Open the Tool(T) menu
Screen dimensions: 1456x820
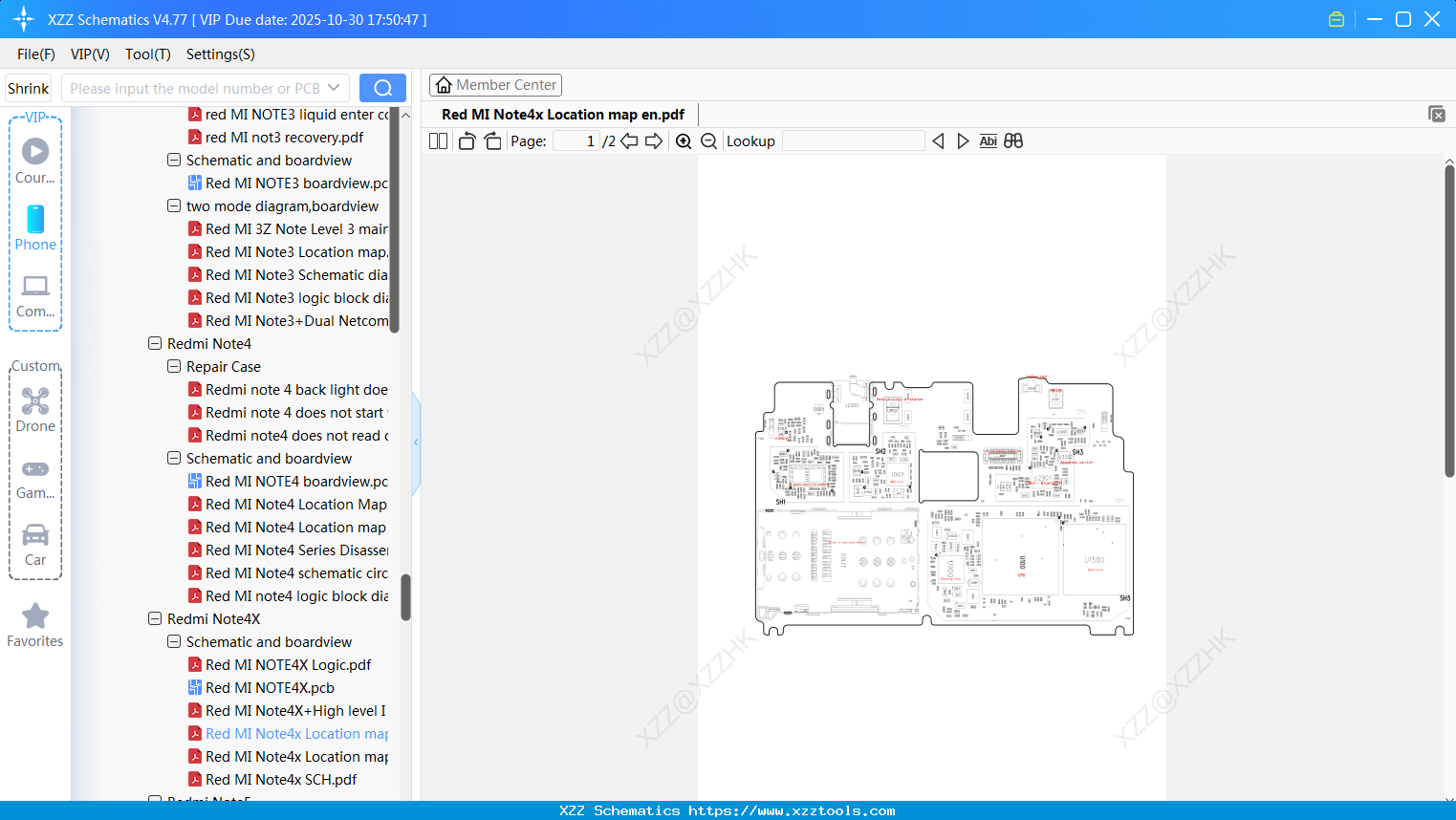point(147,54)
